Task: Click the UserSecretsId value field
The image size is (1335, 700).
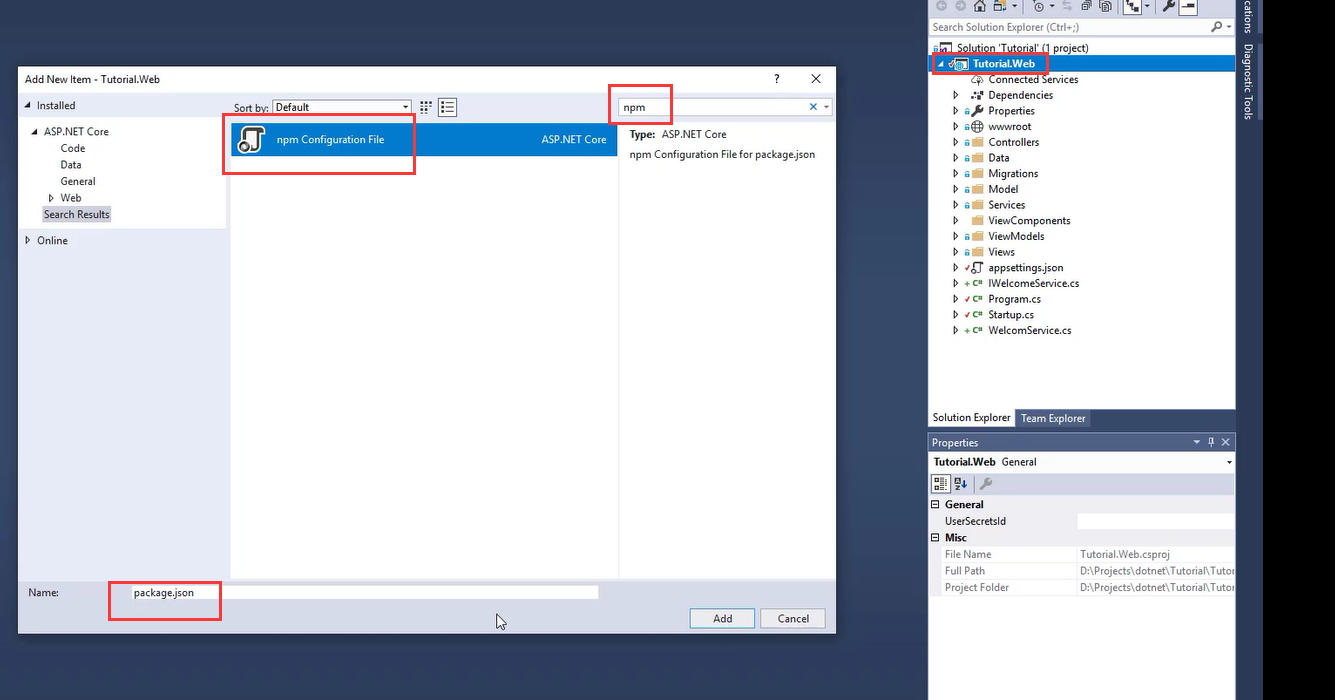Action: (x=1155, y=521)
